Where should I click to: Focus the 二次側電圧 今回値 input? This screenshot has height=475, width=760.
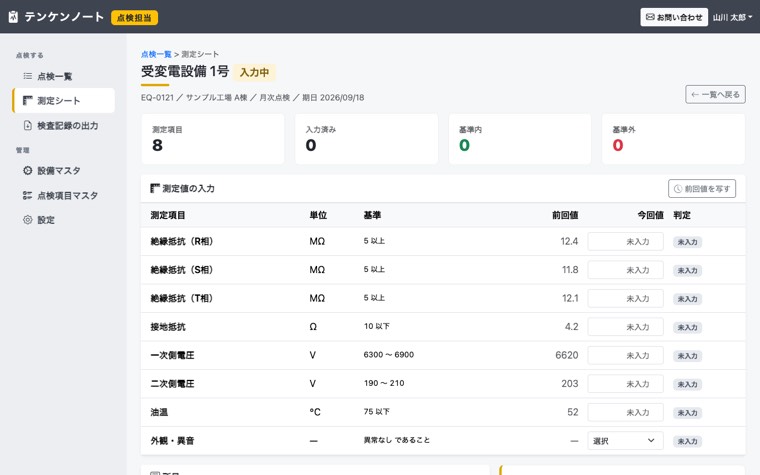pos(625,384)
